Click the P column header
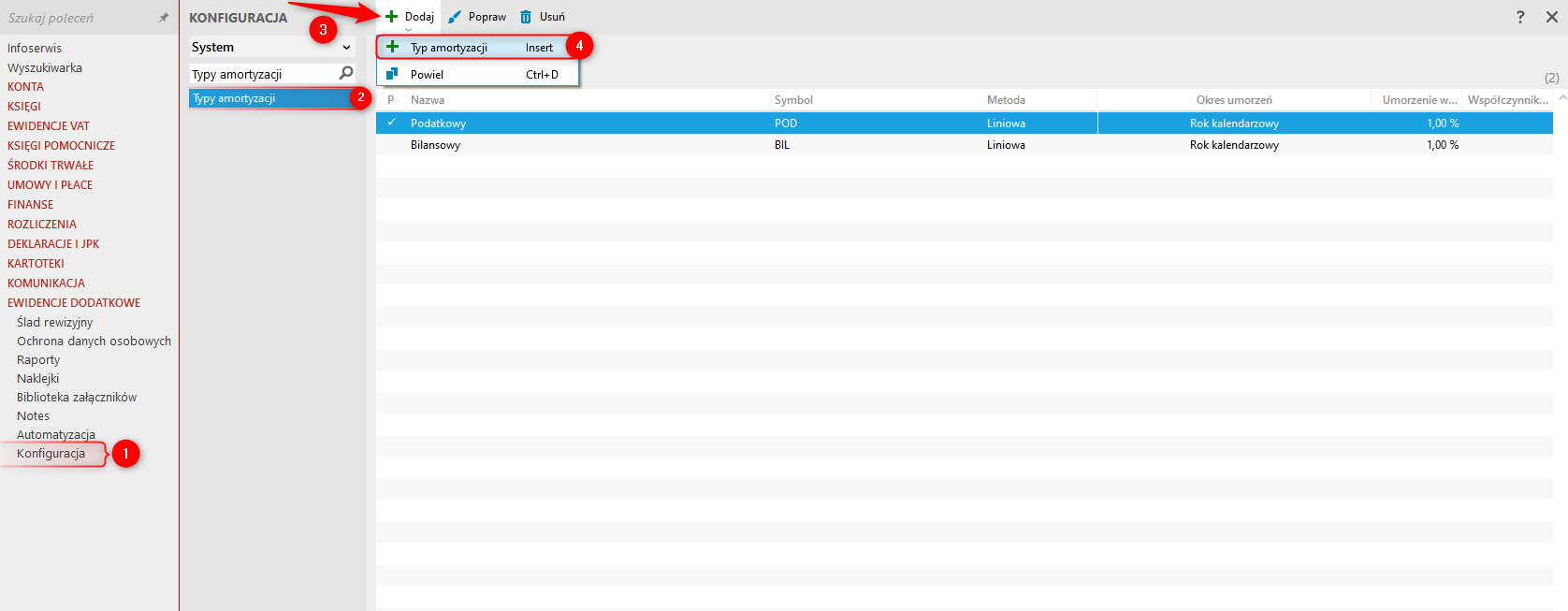Image resolution: width=1568 pixels, height=611 pixels. click(x=391, y=99)
